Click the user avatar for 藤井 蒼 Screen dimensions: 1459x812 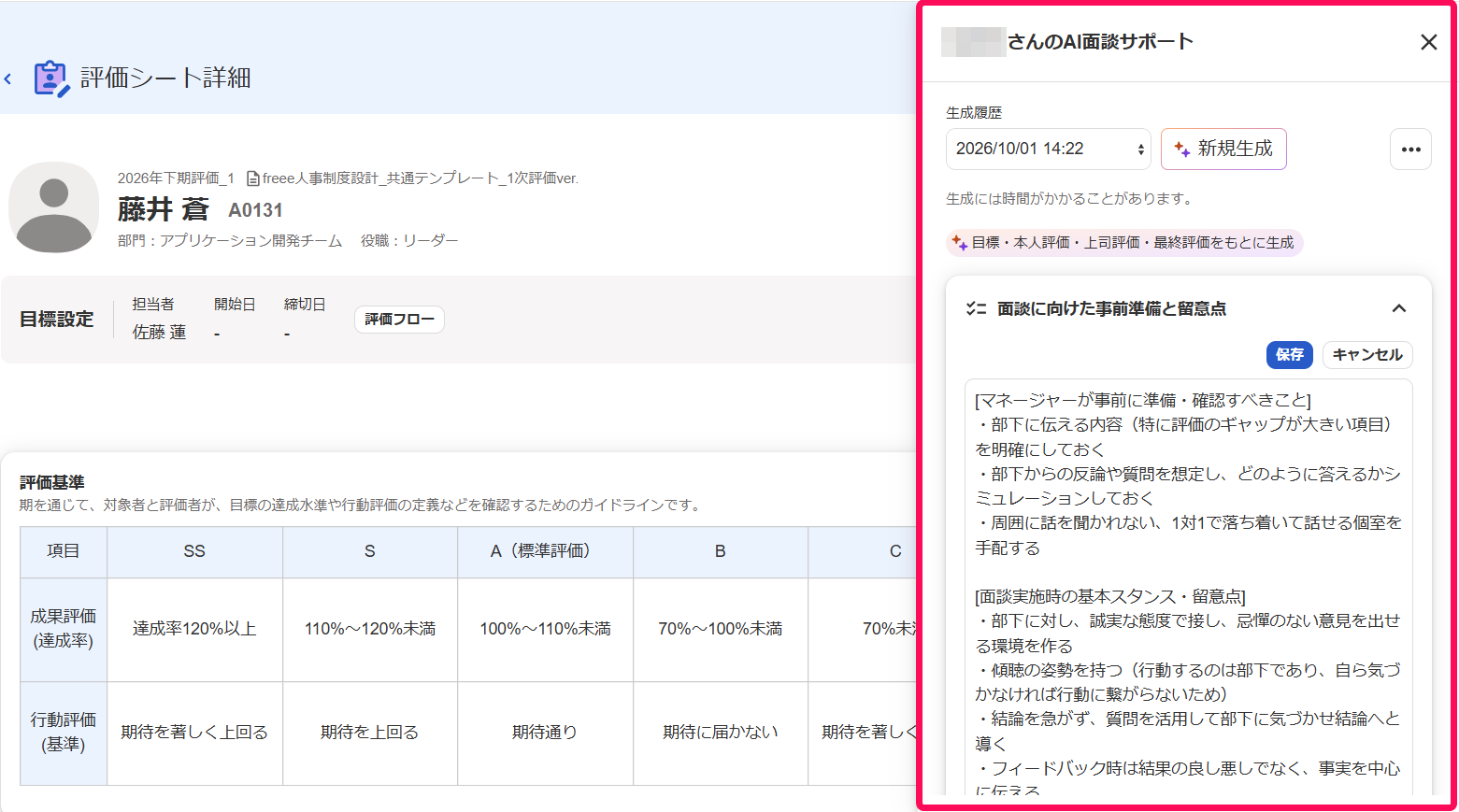[x=54, y=207]
